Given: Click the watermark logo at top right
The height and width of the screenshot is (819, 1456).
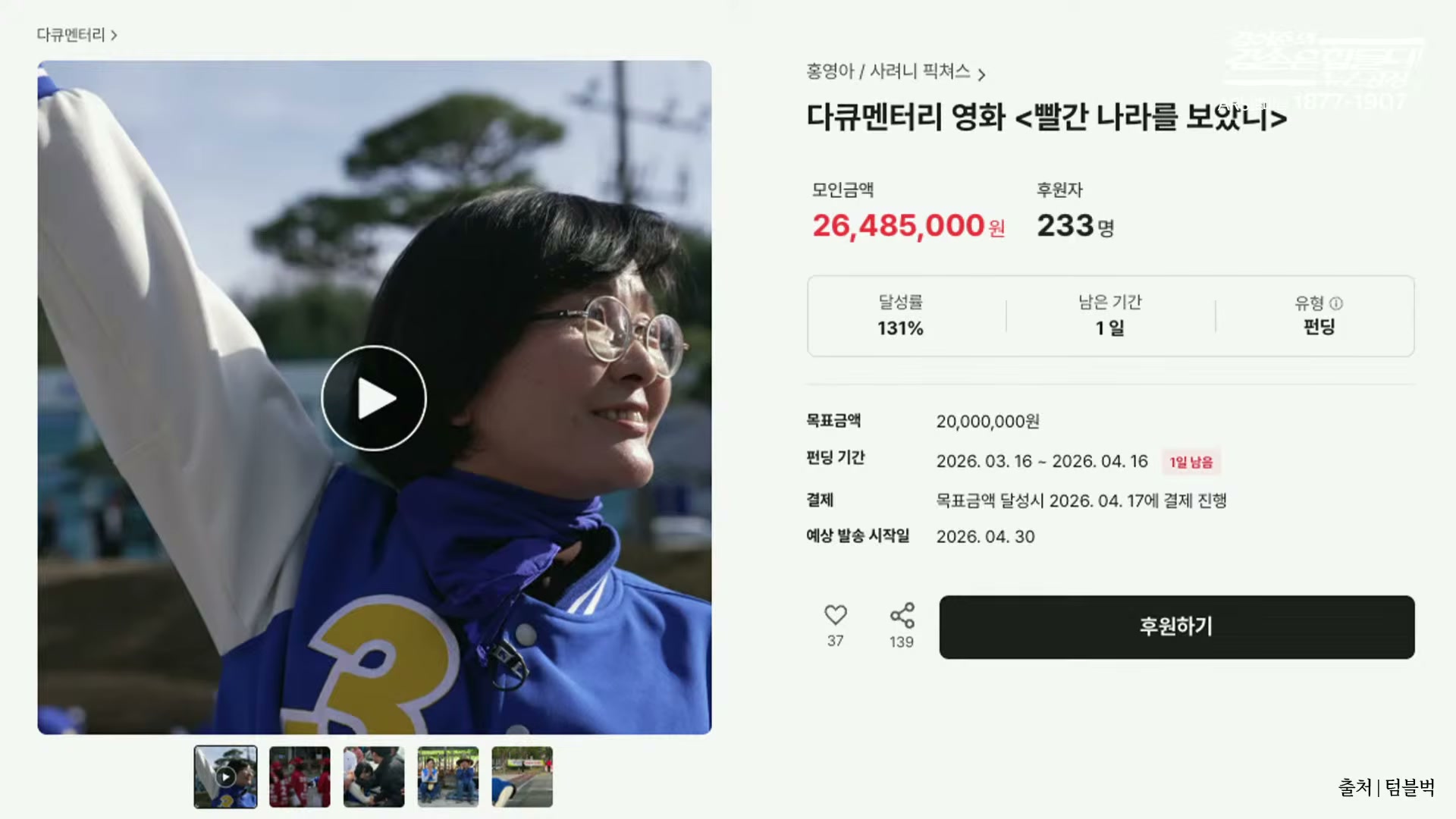Looking at the screenshot, I should point(1323,70).
